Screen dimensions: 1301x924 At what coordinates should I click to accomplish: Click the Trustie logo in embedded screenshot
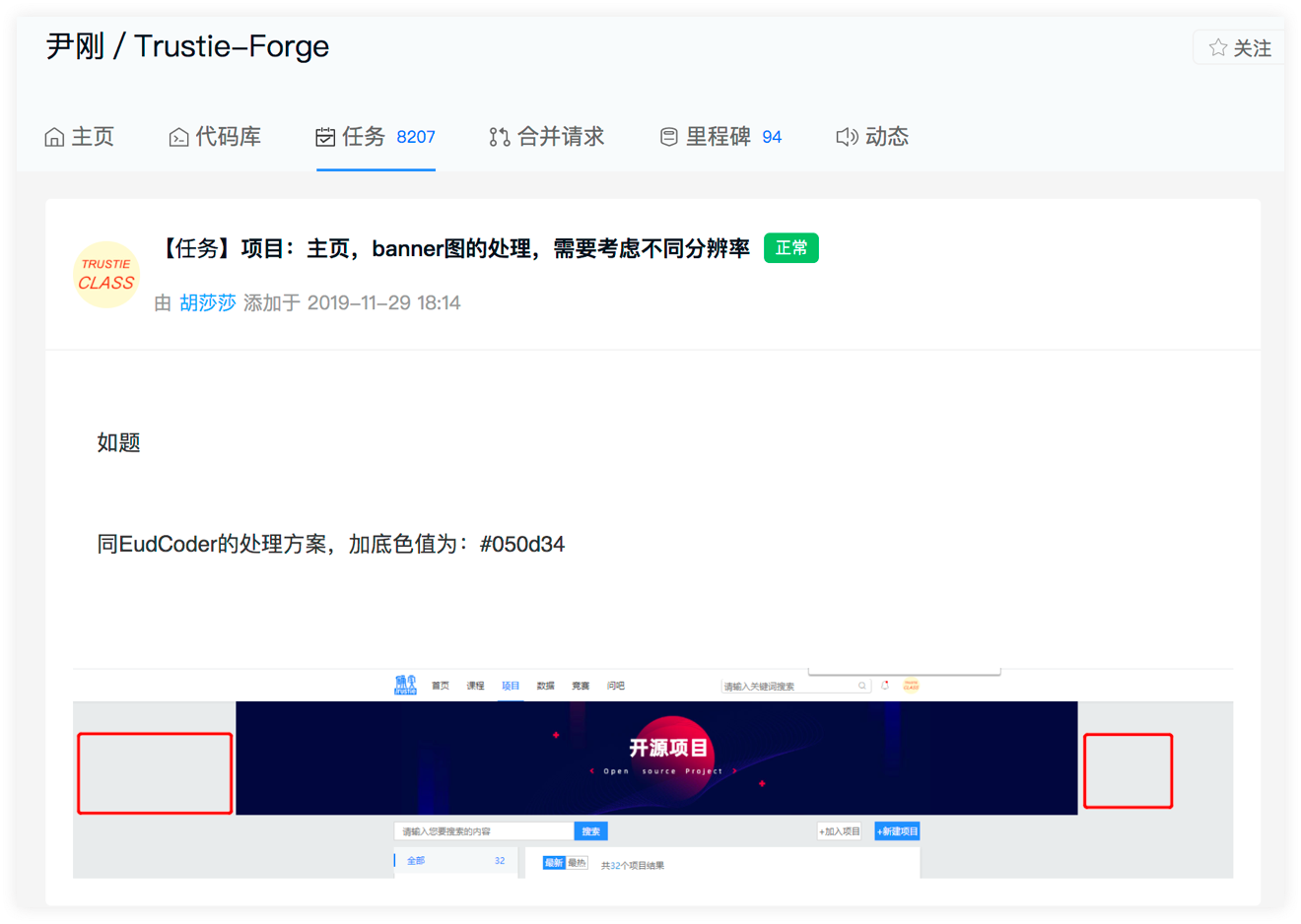tap(405, 685)
